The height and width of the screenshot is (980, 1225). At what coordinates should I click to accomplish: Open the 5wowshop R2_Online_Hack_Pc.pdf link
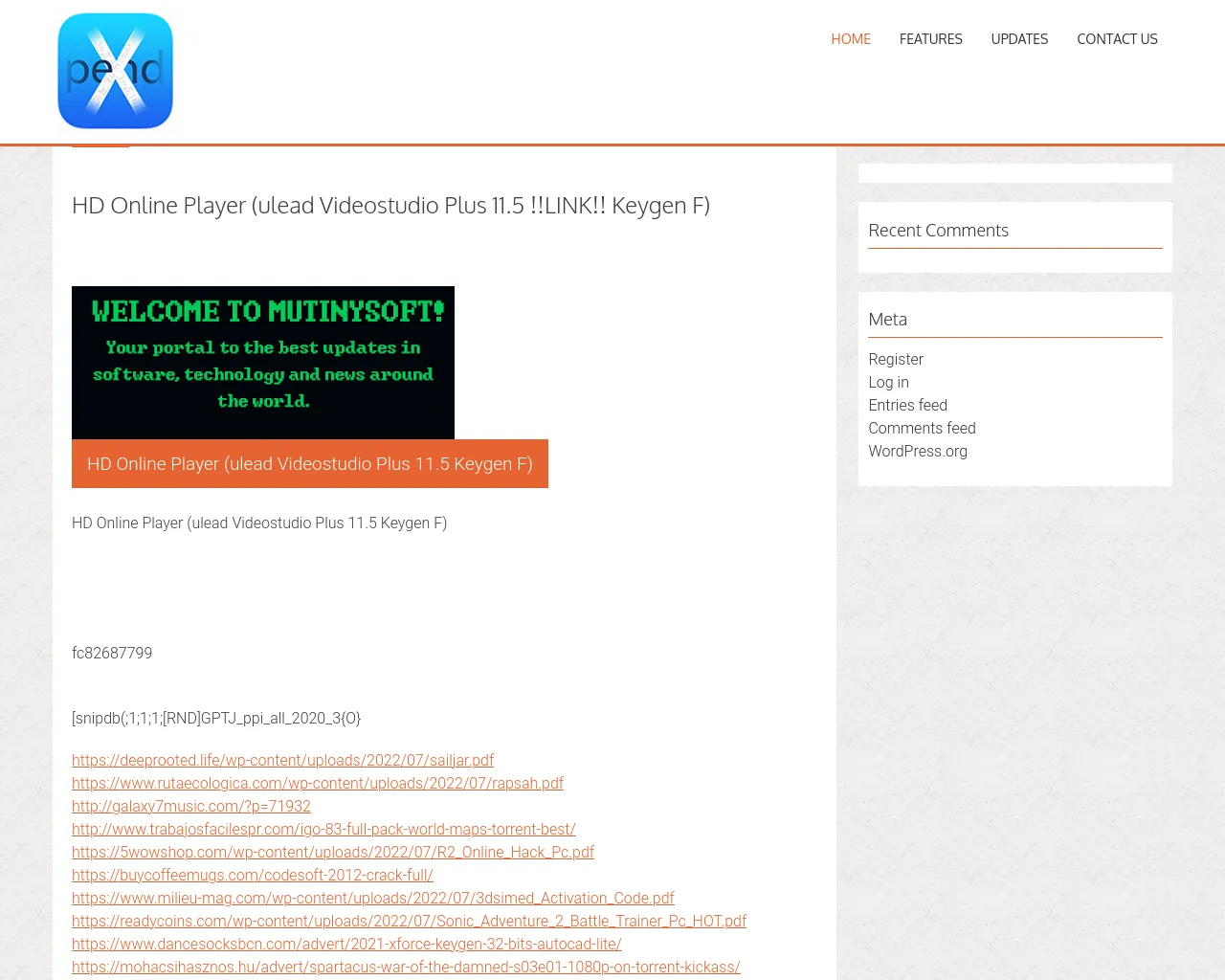click(x=333, y=852)
